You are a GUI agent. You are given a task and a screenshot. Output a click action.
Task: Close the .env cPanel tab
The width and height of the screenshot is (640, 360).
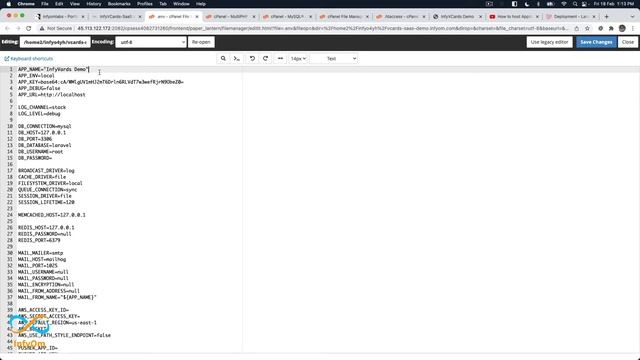click(x=197, y=16)
